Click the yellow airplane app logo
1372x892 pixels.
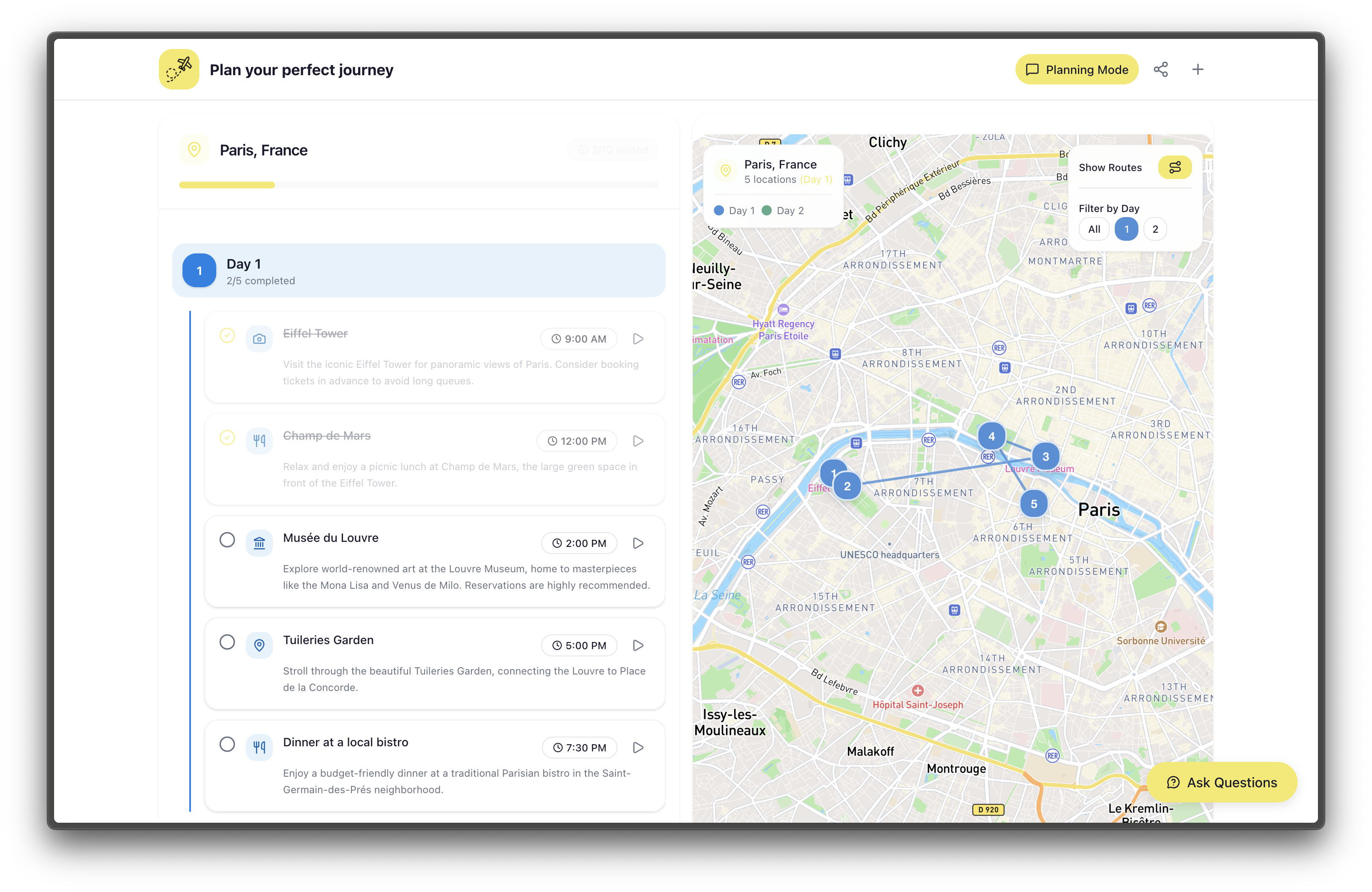click(179, 69)
